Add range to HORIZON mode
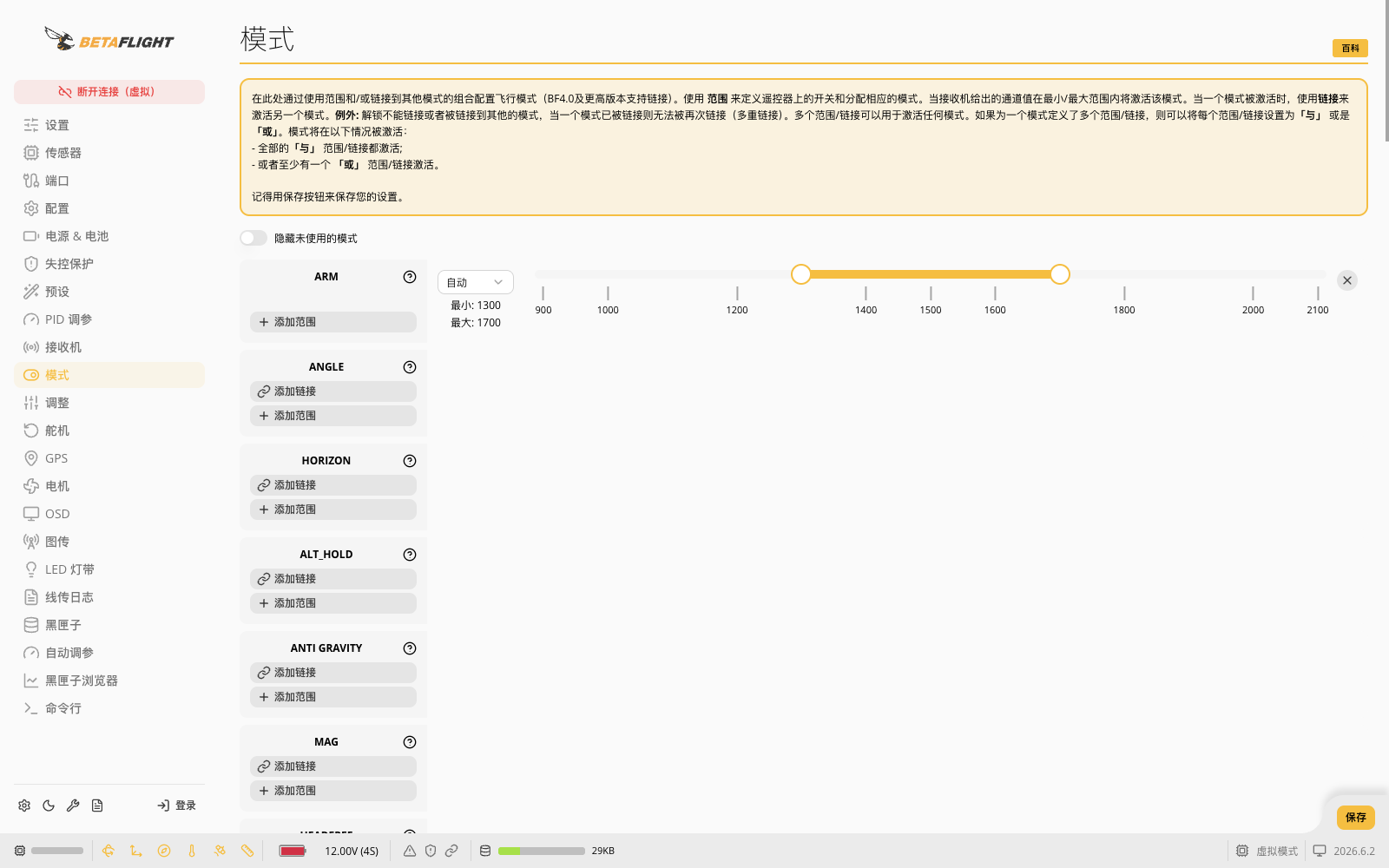1389x868 pixels. pyautogui.click(x=333, y=510)
